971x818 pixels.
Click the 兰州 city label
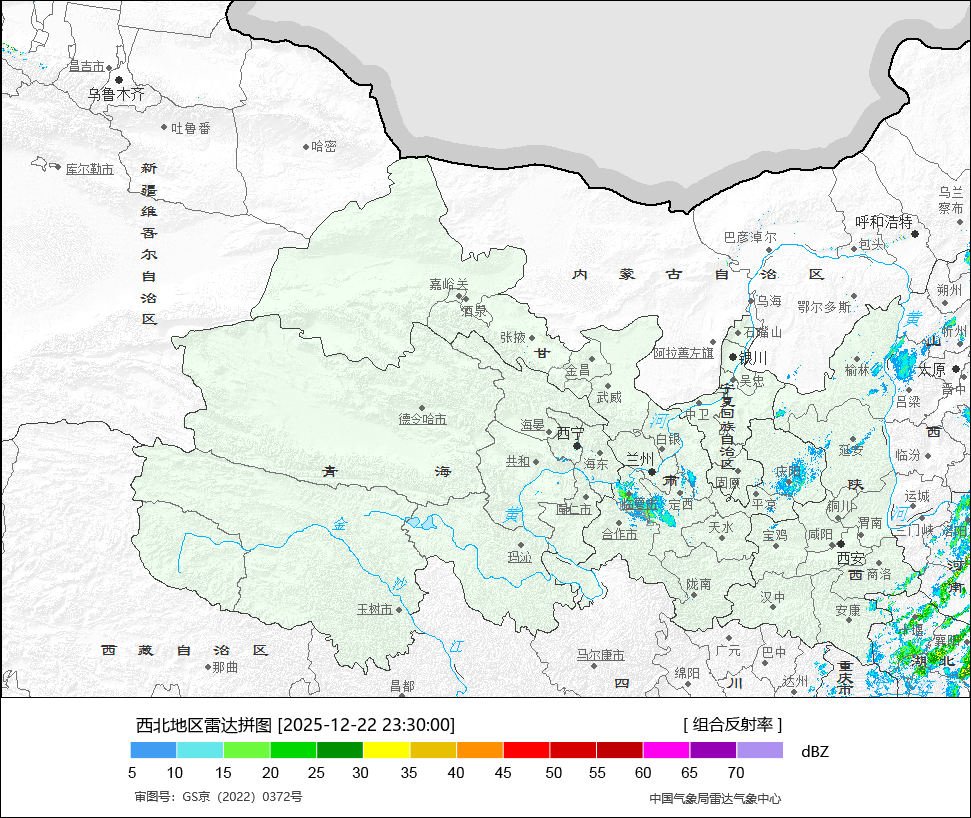coord(640,459)
